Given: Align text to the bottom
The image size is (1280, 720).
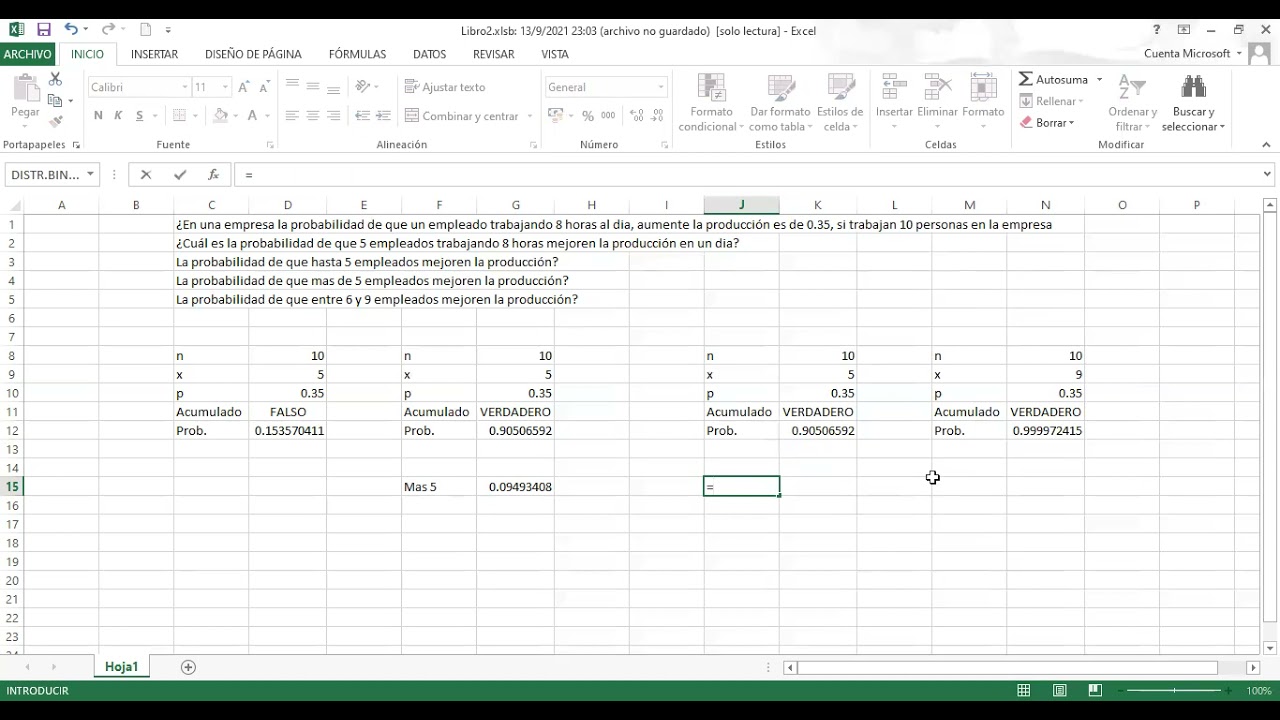Looking at the screenshot, I should point(334,87).
